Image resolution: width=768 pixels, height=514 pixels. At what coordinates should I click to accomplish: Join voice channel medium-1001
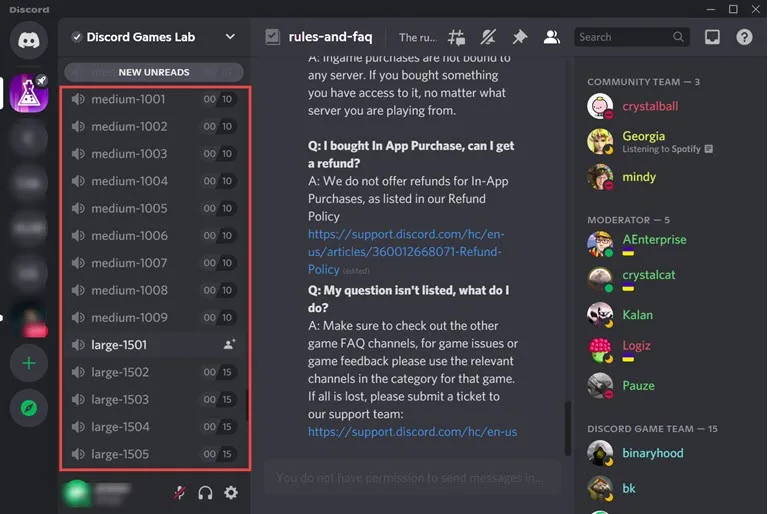154,99
